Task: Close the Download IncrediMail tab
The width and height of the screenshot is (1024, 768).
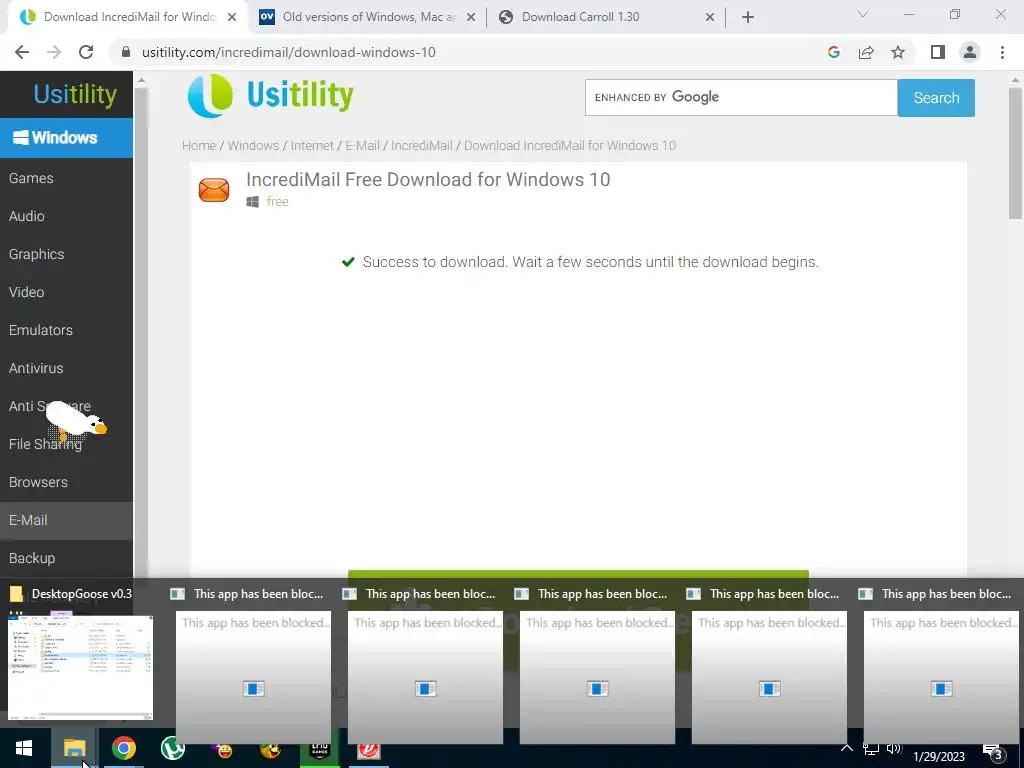Action: 232,17
